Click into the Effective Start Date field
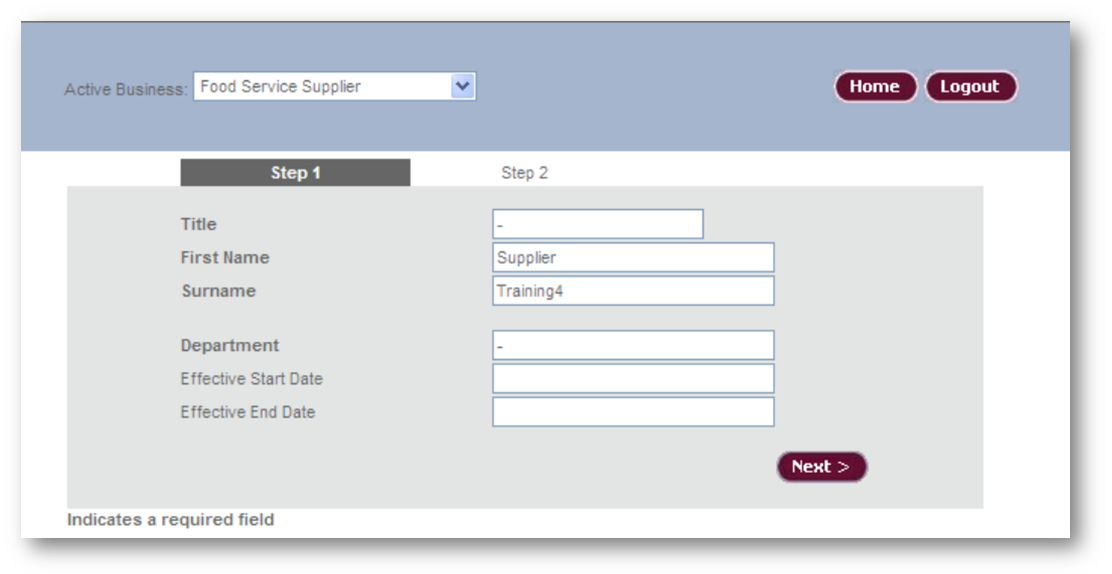Screen dimensions: 1112x574 point(633,379)
